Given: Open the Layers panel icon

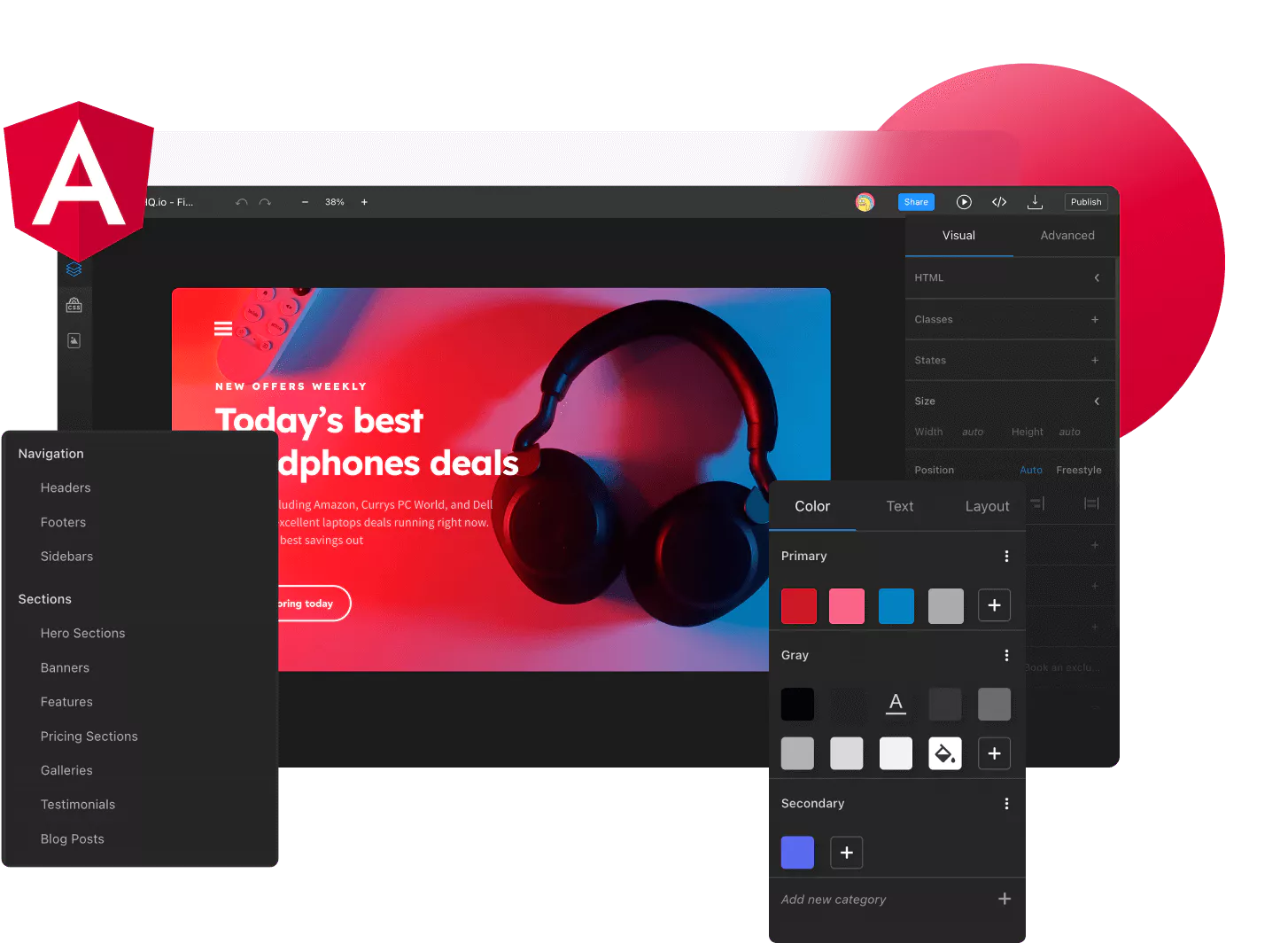Looking at the screenshot, I should 74,269.
